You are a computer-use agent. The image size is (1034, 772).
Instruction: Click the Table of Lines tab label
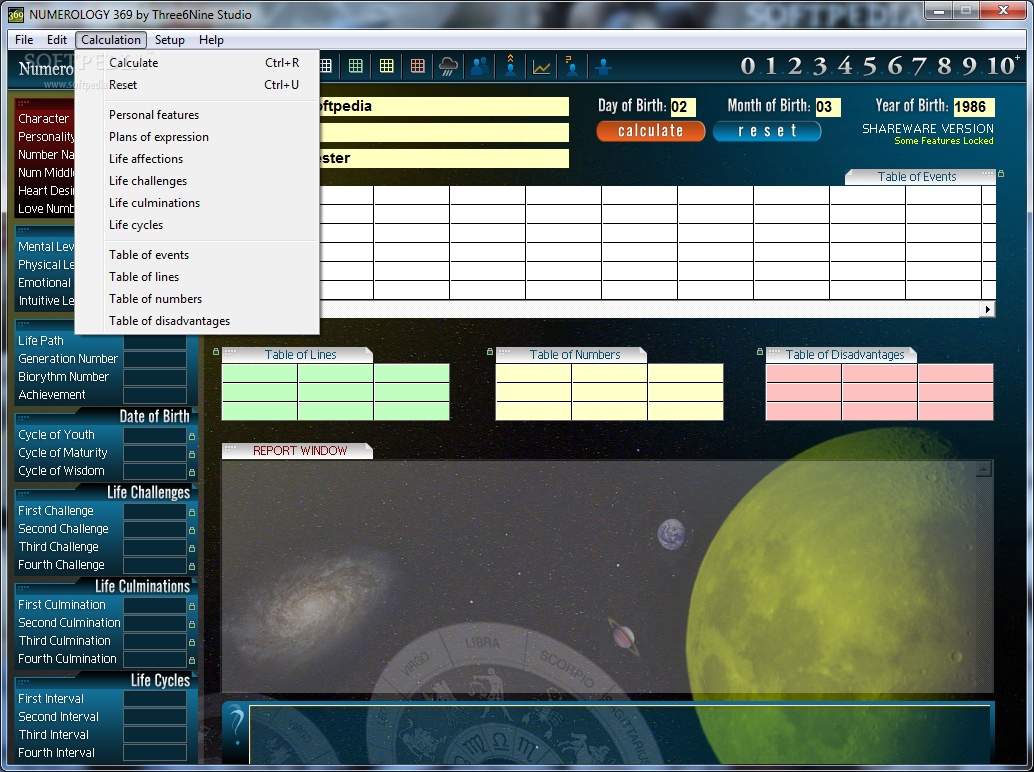coord(300,355)
